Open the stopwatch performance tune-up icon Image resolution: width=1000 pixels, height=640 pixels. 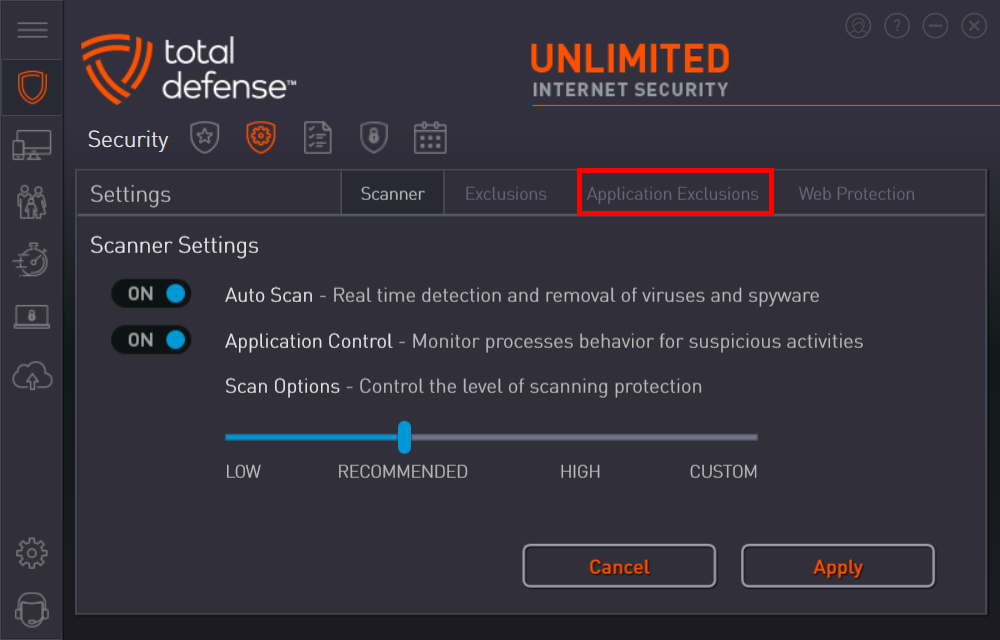32,259
